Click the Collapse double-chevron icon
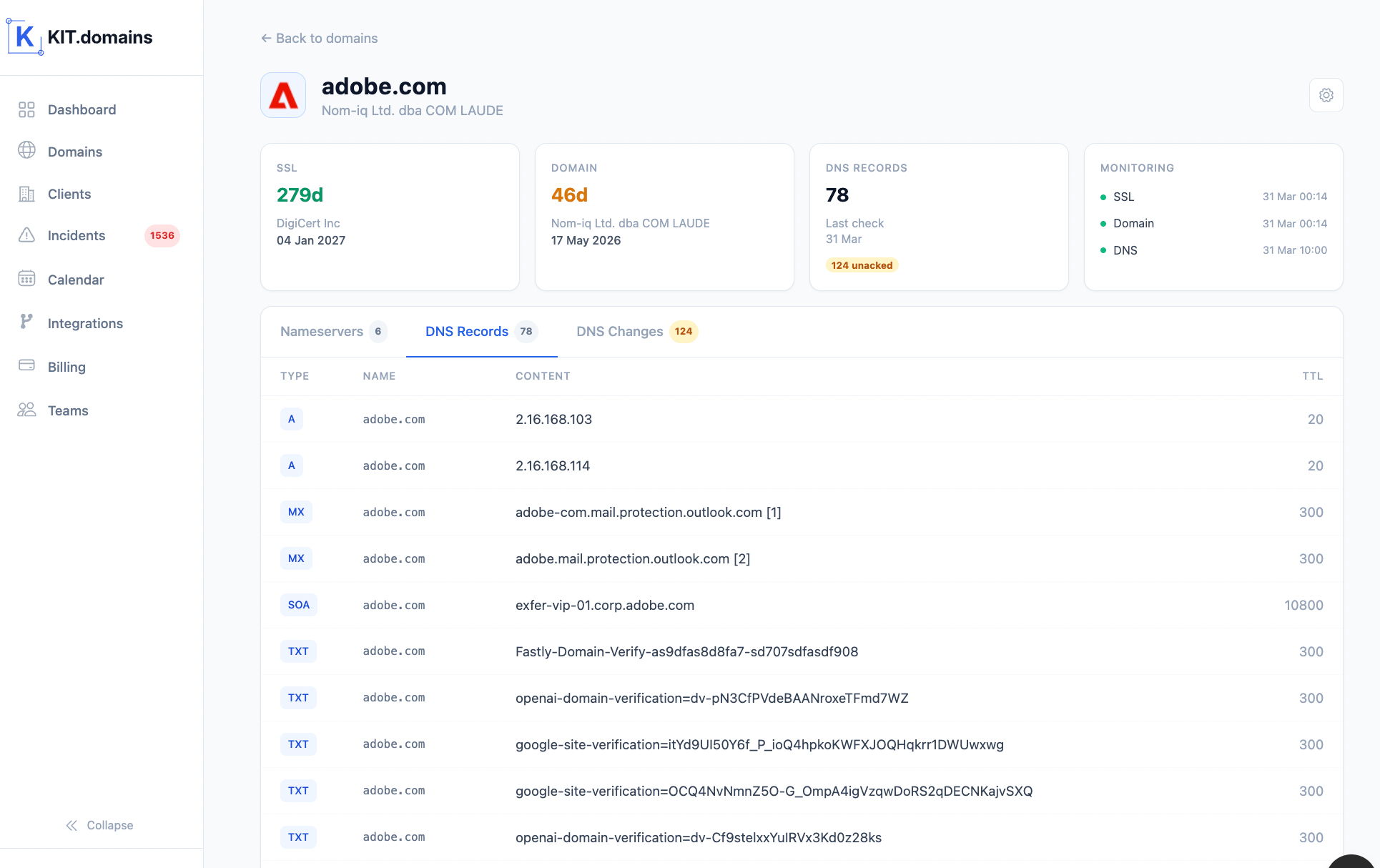This screenshot has height=868, width=1380. pyautogui.click(x=72, y=825)
